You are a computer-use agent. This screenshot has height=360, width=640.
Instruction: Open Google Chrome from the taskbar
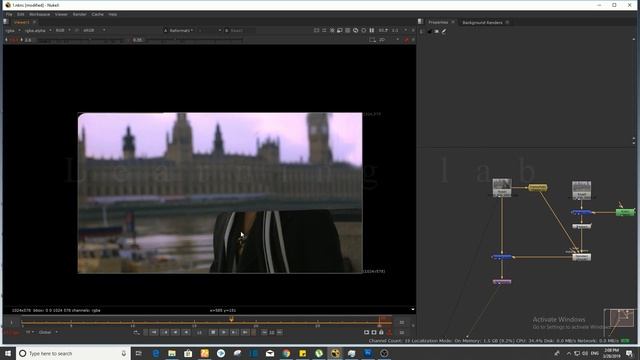click(286, 353)
